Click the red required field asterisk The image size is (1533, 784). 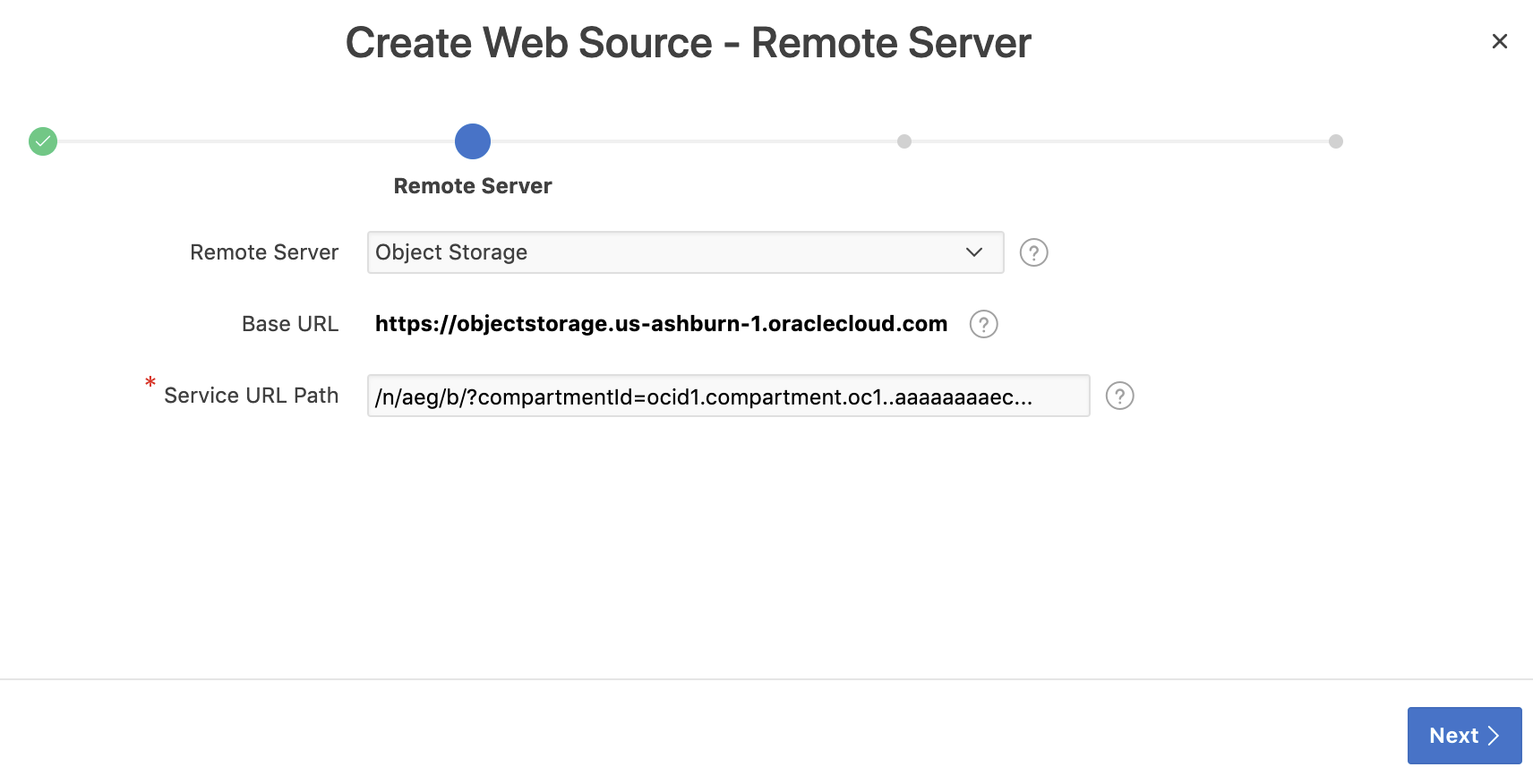point(150,383)
